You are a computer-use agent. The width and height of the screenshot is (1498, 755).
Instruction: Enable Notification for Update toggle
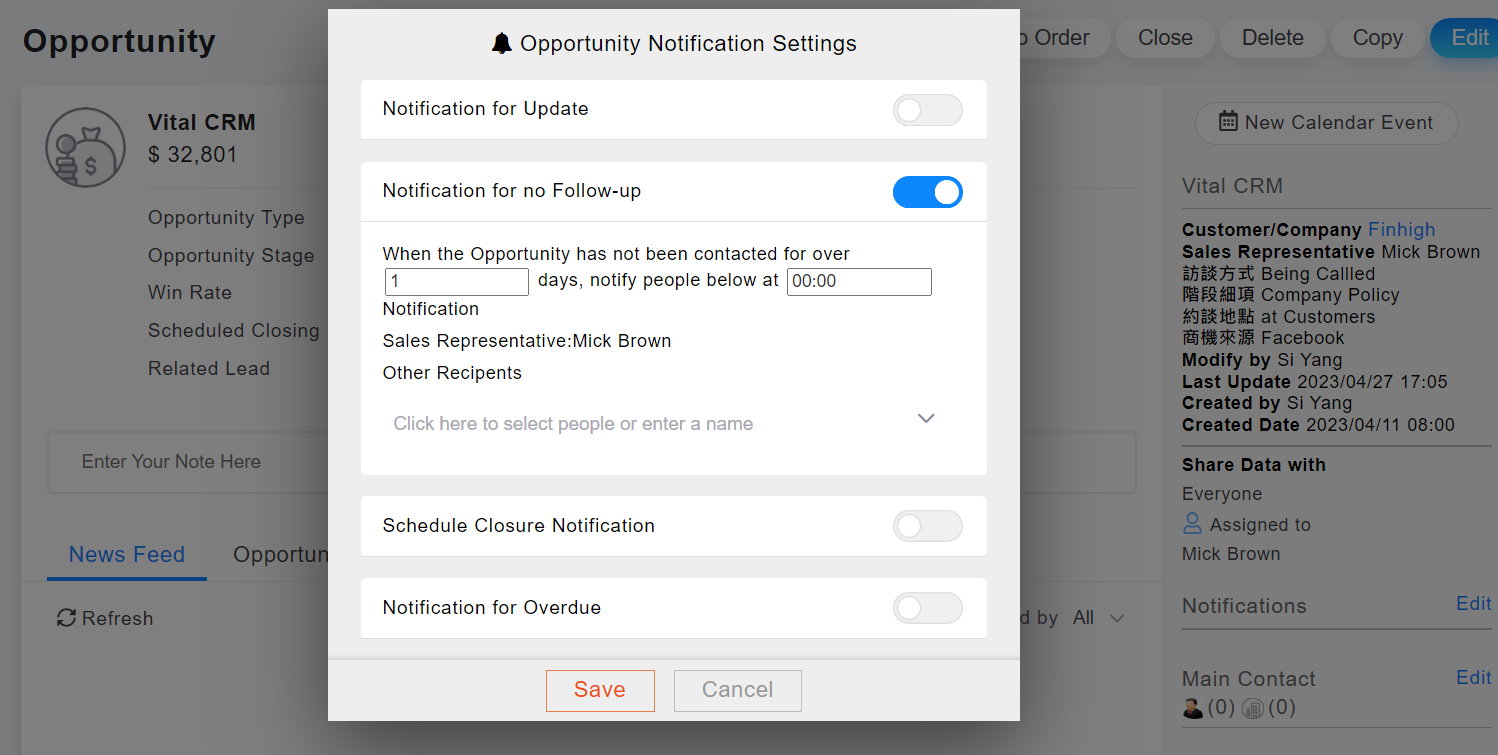tap(927, 110)
